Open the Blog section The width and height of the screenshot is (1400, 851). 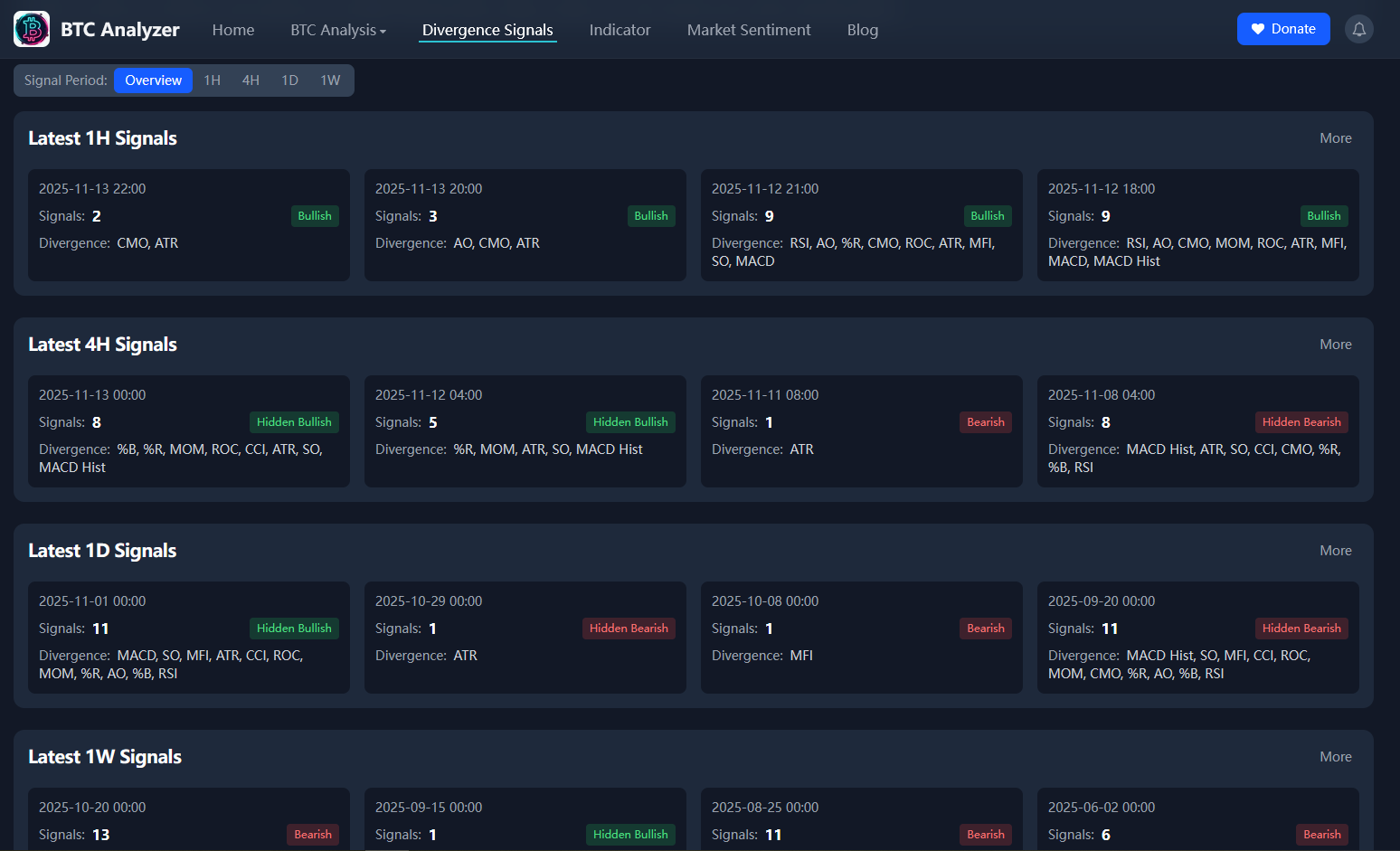[862, 29]
